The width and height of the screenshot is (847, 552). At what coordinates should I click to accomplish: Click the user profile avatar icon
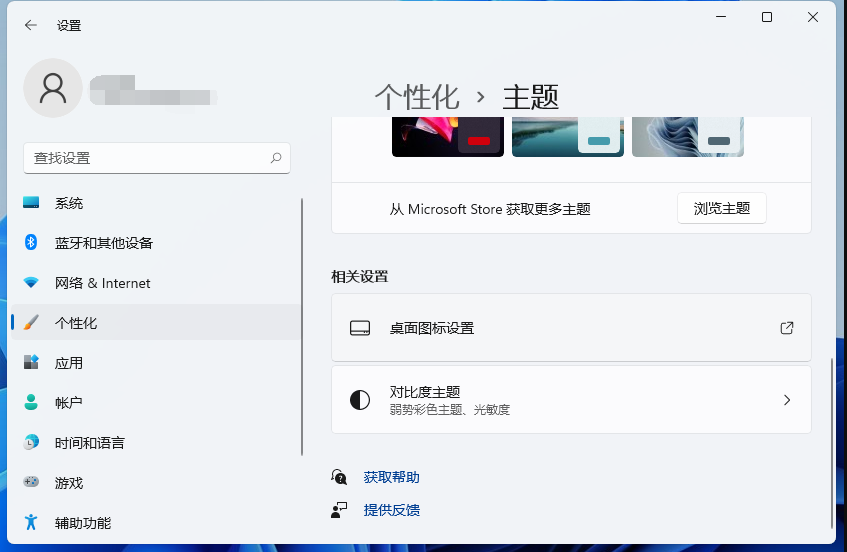pyautogui.click(x=53, y=88)
